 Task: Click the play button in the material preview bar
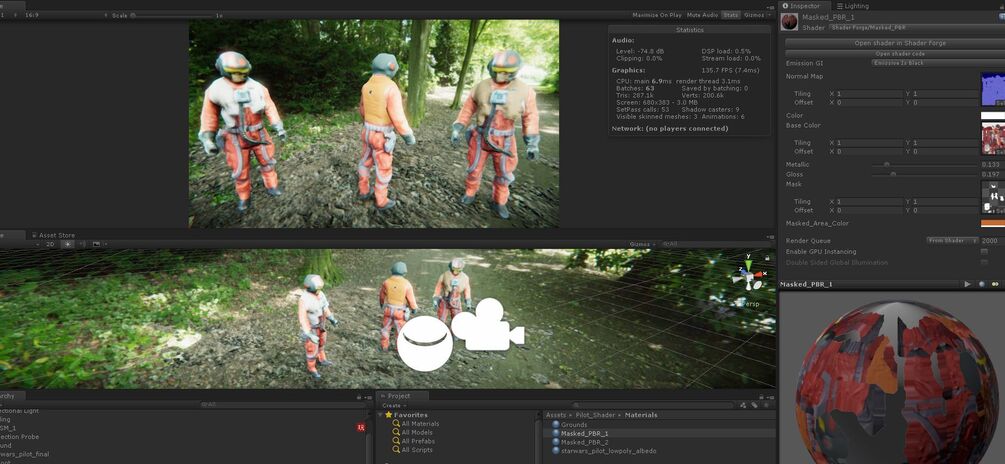967,284
